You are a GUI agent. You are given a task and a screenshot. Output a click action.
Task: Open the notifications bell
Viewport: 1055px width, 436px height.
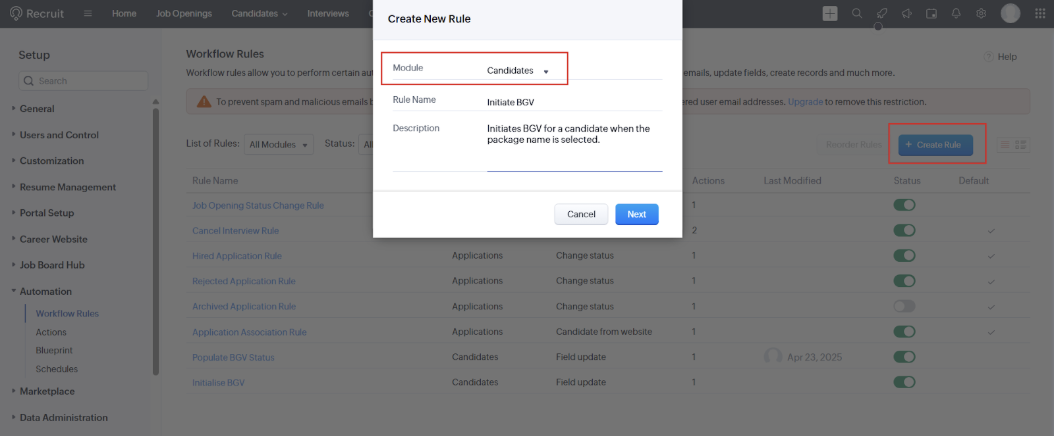tap(956, 13)
